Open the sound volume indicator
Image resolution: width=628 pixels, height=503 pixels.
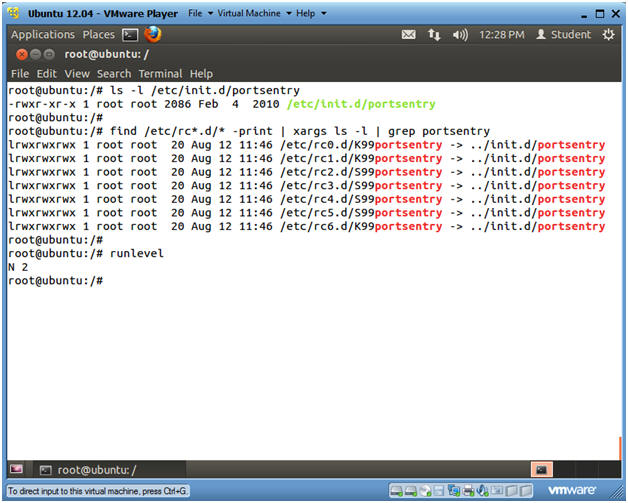[460, 35]
